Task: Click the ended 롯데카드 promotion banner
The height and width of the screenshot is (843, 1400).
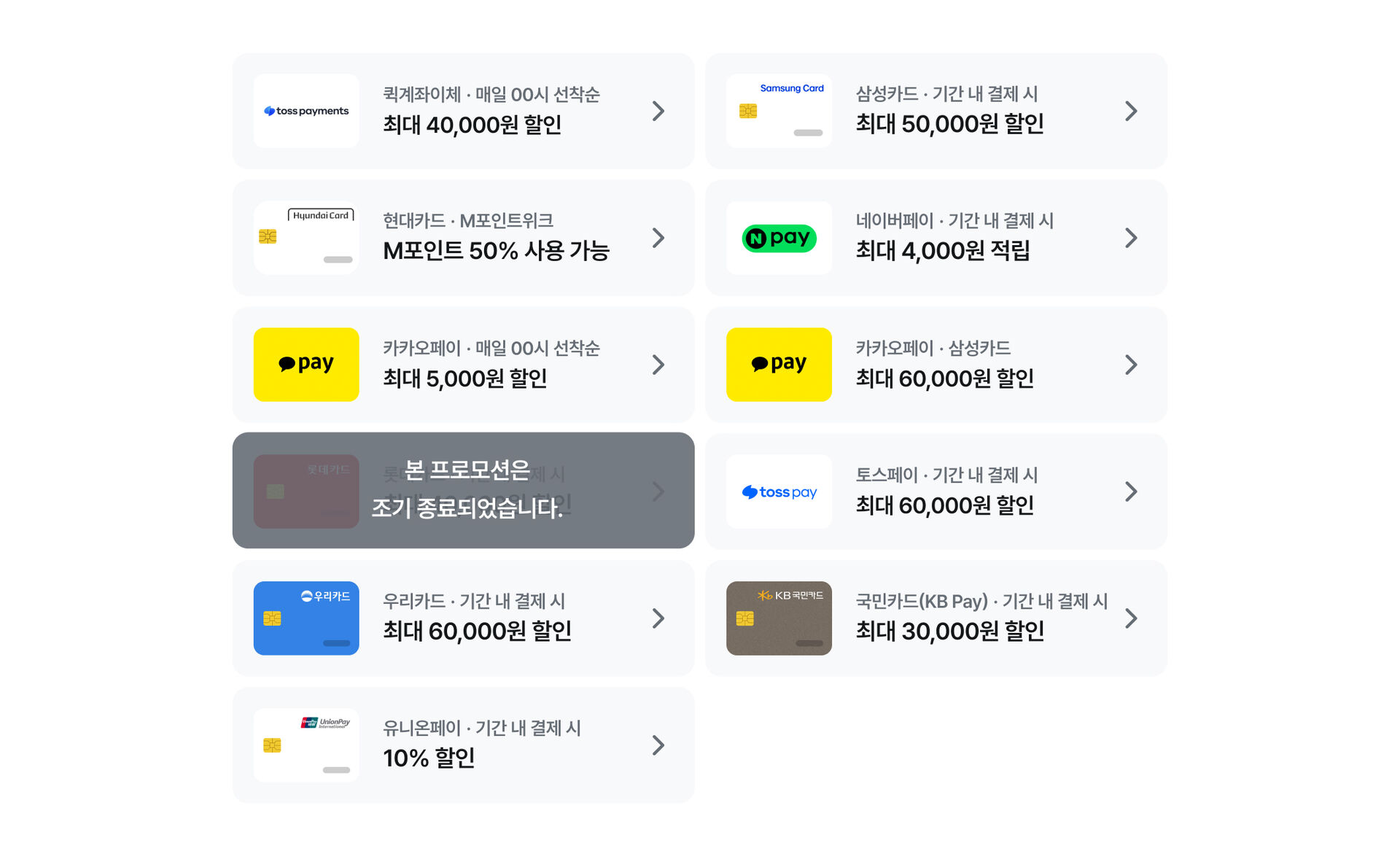Action: tap(464, 492)
